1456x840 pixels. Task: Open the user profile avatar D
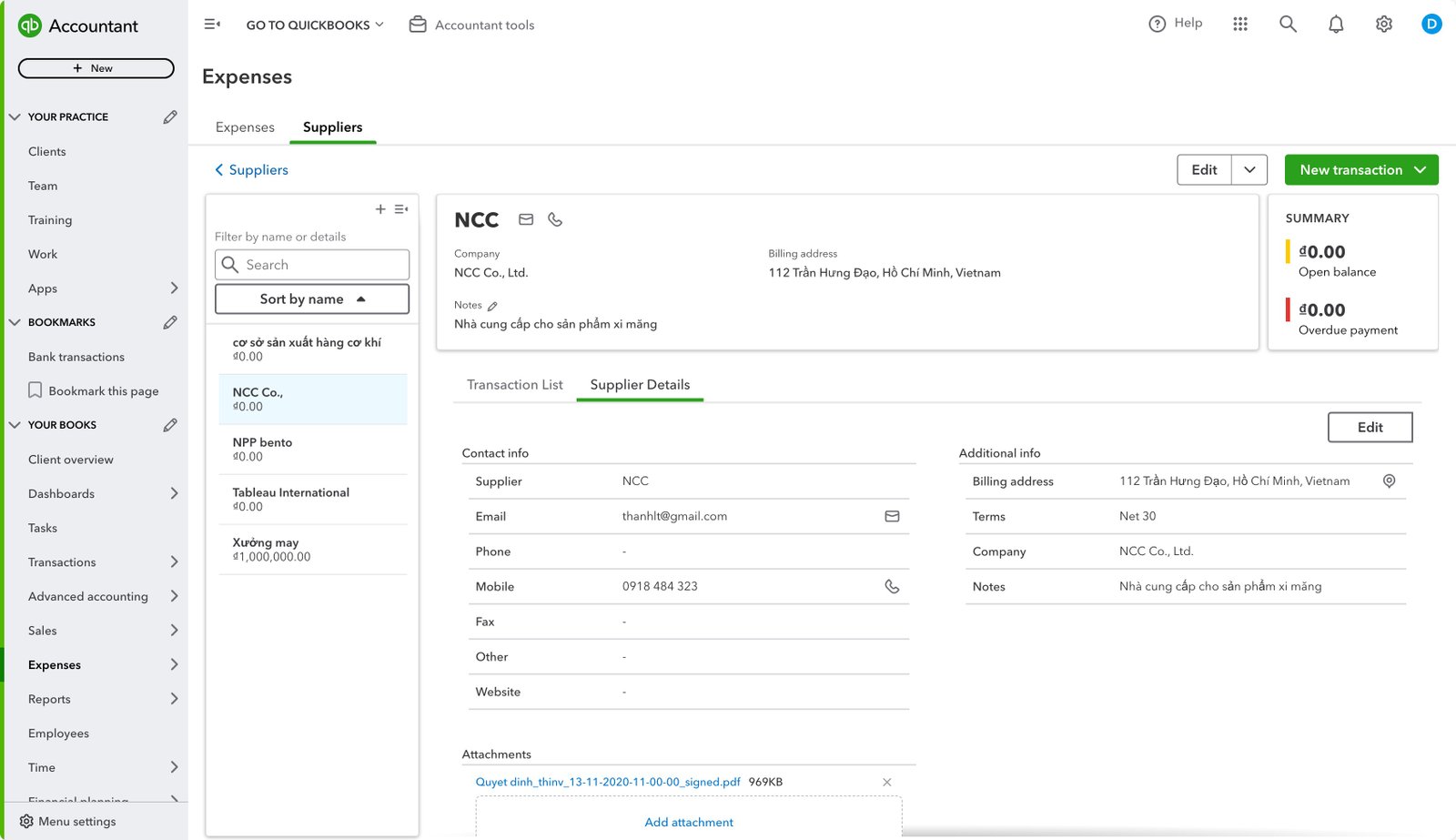(x=1431, y=25)
